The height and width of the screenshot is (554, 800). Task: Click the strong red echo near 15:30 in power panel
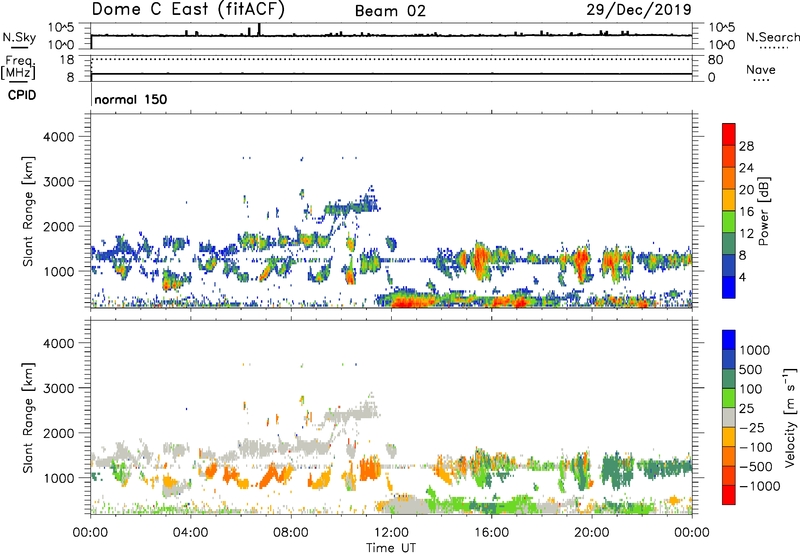[x=480, y=259]
